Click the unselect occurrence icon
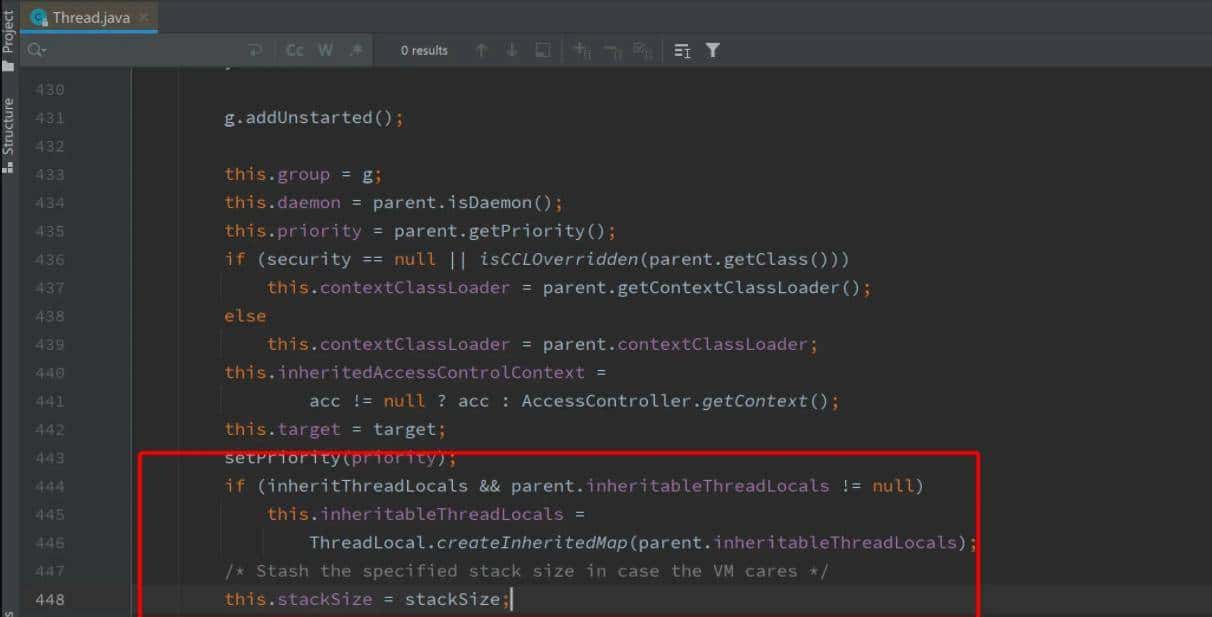Viewport: 1212px width, 617px height. pyautogui.click(x=640, y=50)
